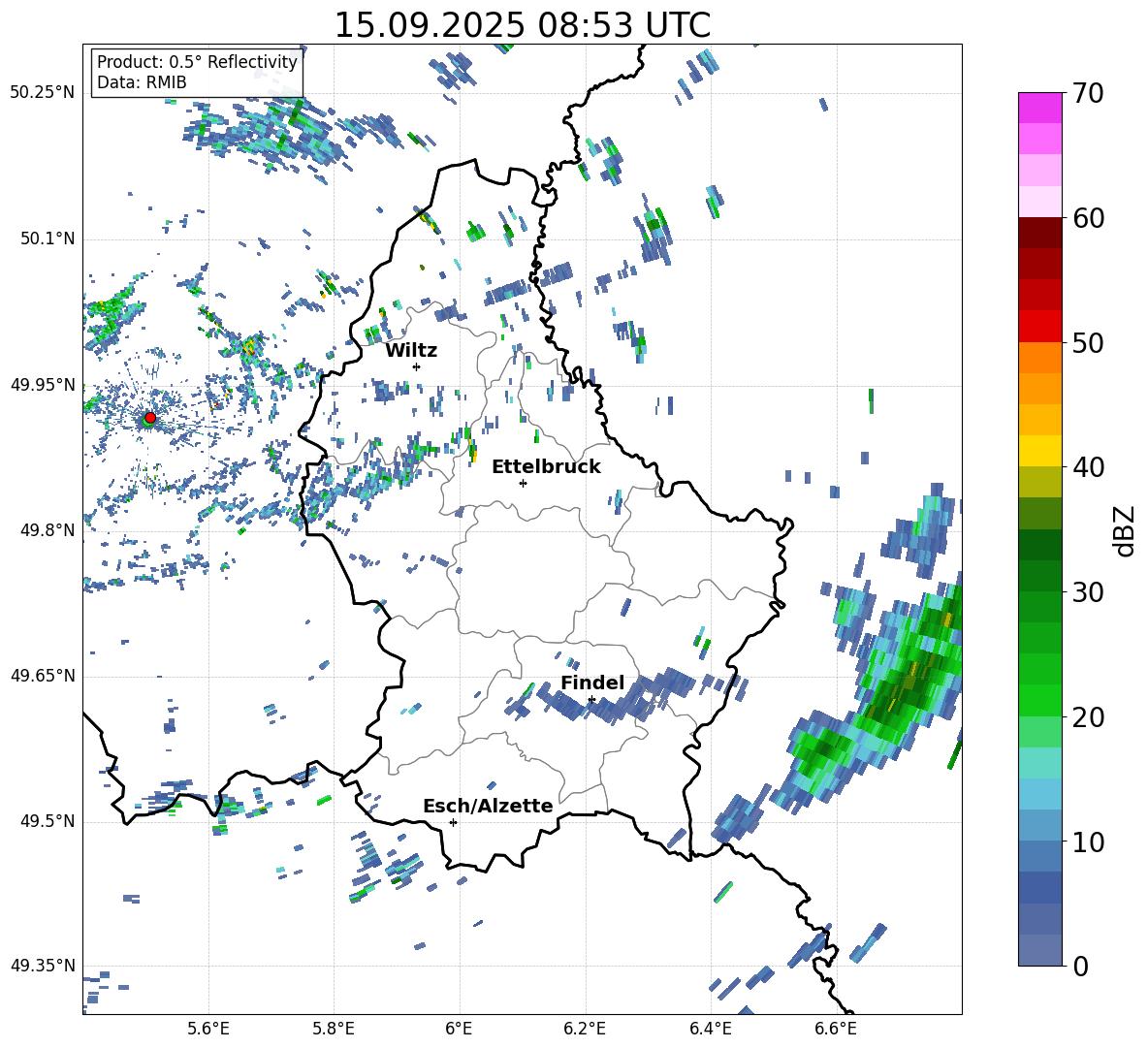The image size is (1148, 1048).
Task: Click the 6°E longitude label
Action: (x=459, y=1029)
